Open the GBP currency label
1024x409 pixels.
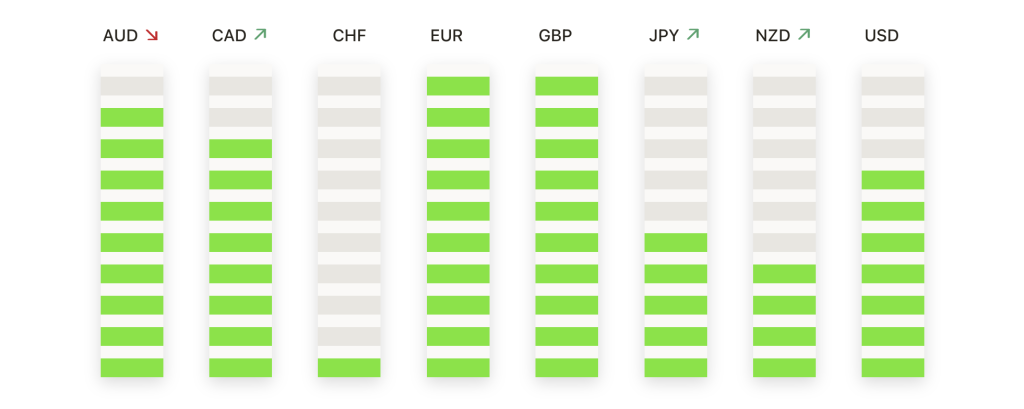coord(555,36)
